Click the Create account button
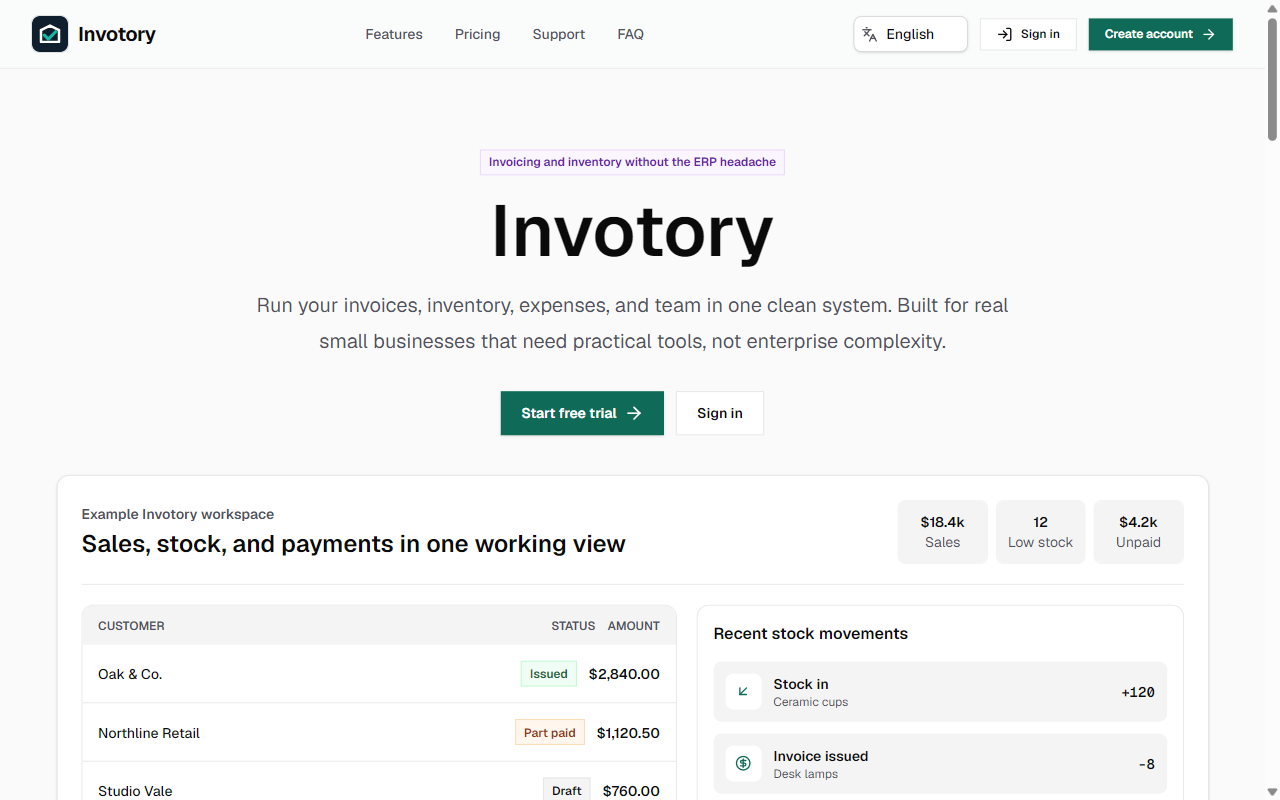The image size is (1280, 800). pyautogui.click(x=1160, y=34)
